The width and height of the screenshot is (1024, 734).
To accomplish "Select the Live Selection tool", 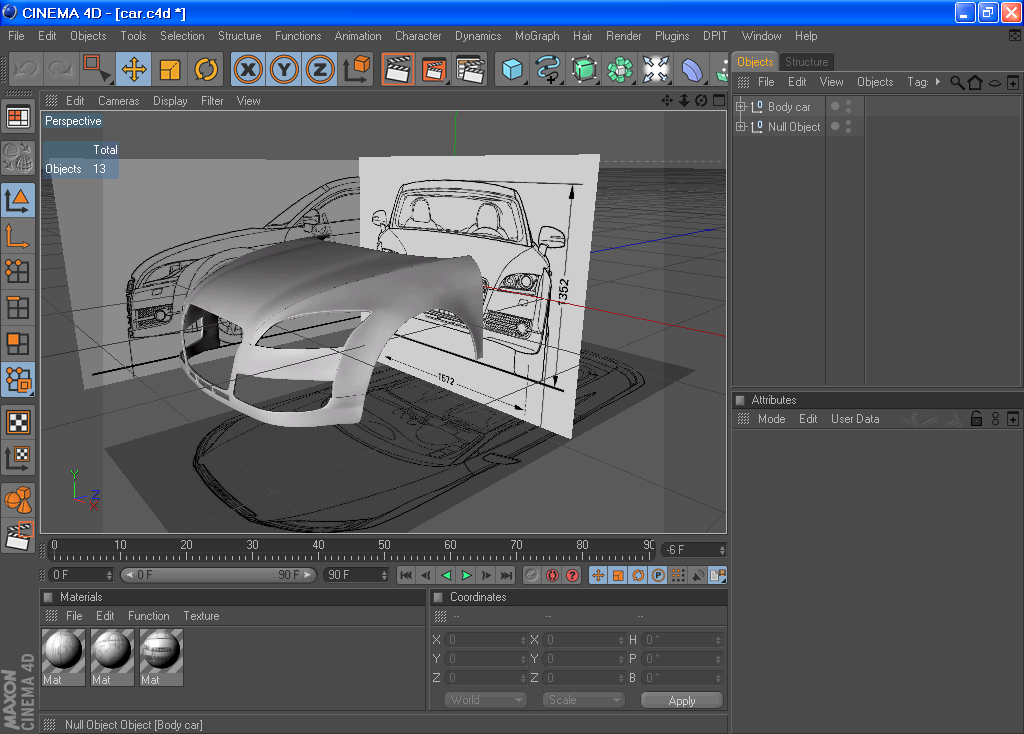I will 97,69.
